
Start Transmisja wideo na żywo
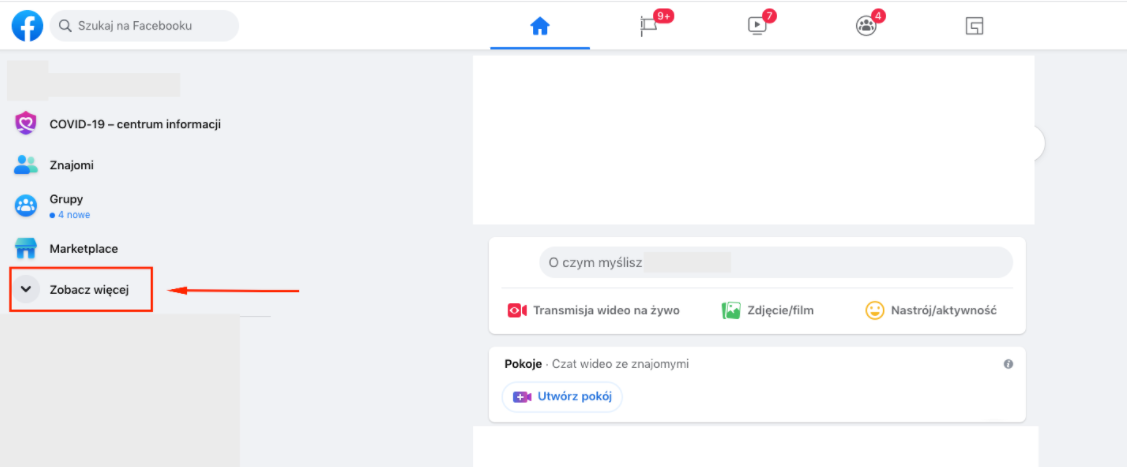tap(606, 310)
